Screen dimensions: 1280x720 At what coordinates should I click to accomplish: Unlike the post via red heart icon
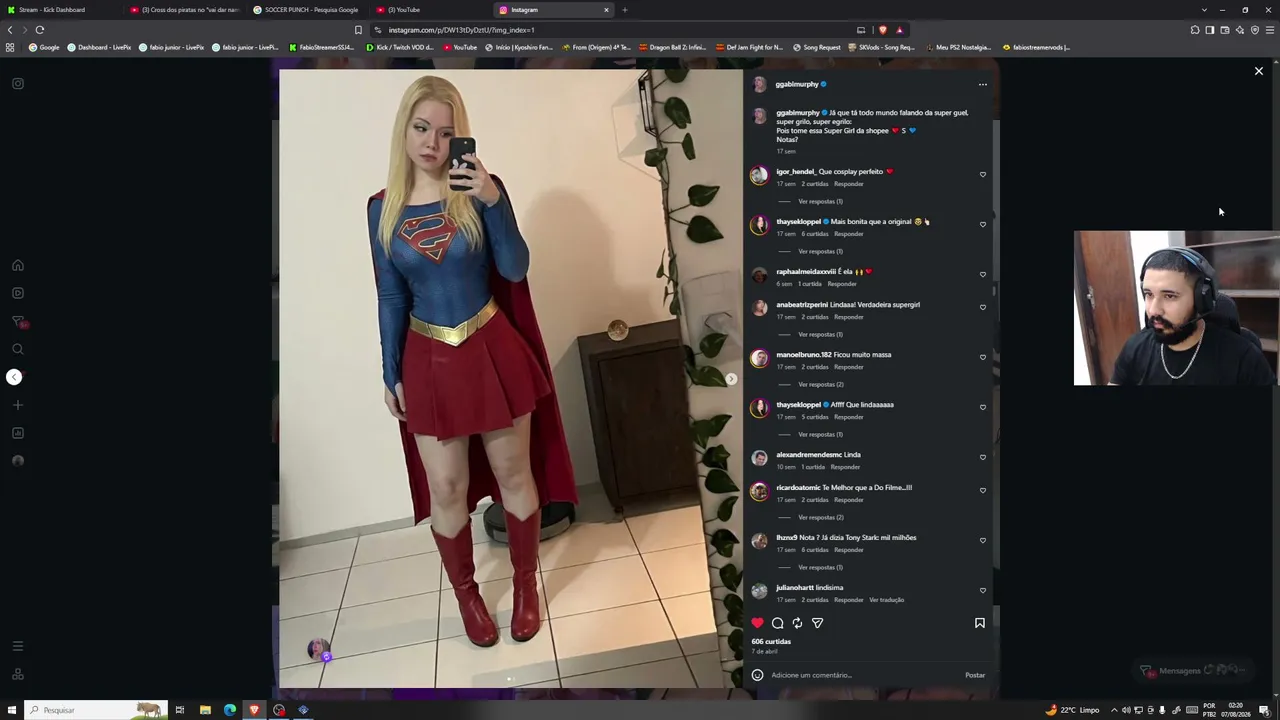[757, 623]
